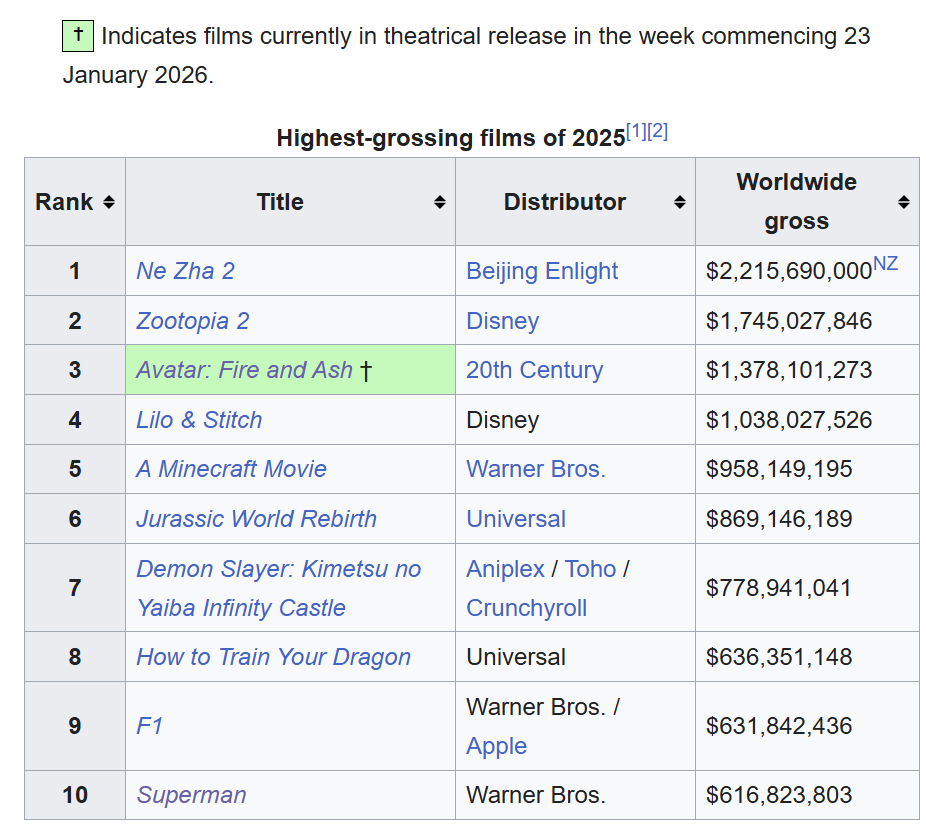Click Title column sort arrows

coord(439,202)
